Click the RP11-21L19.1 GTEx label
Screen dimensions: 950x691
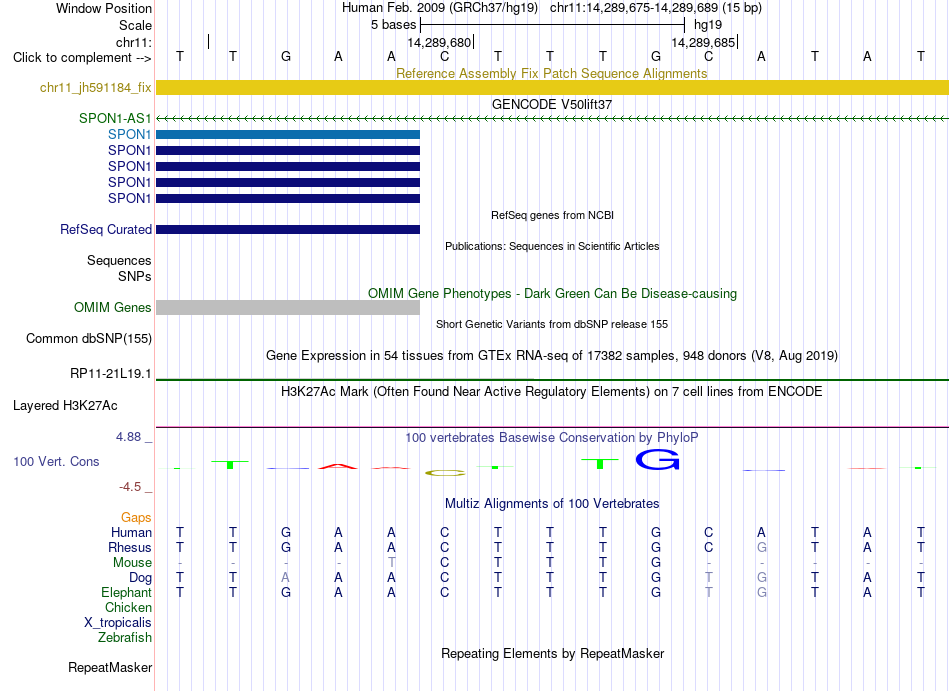point(111,374)
